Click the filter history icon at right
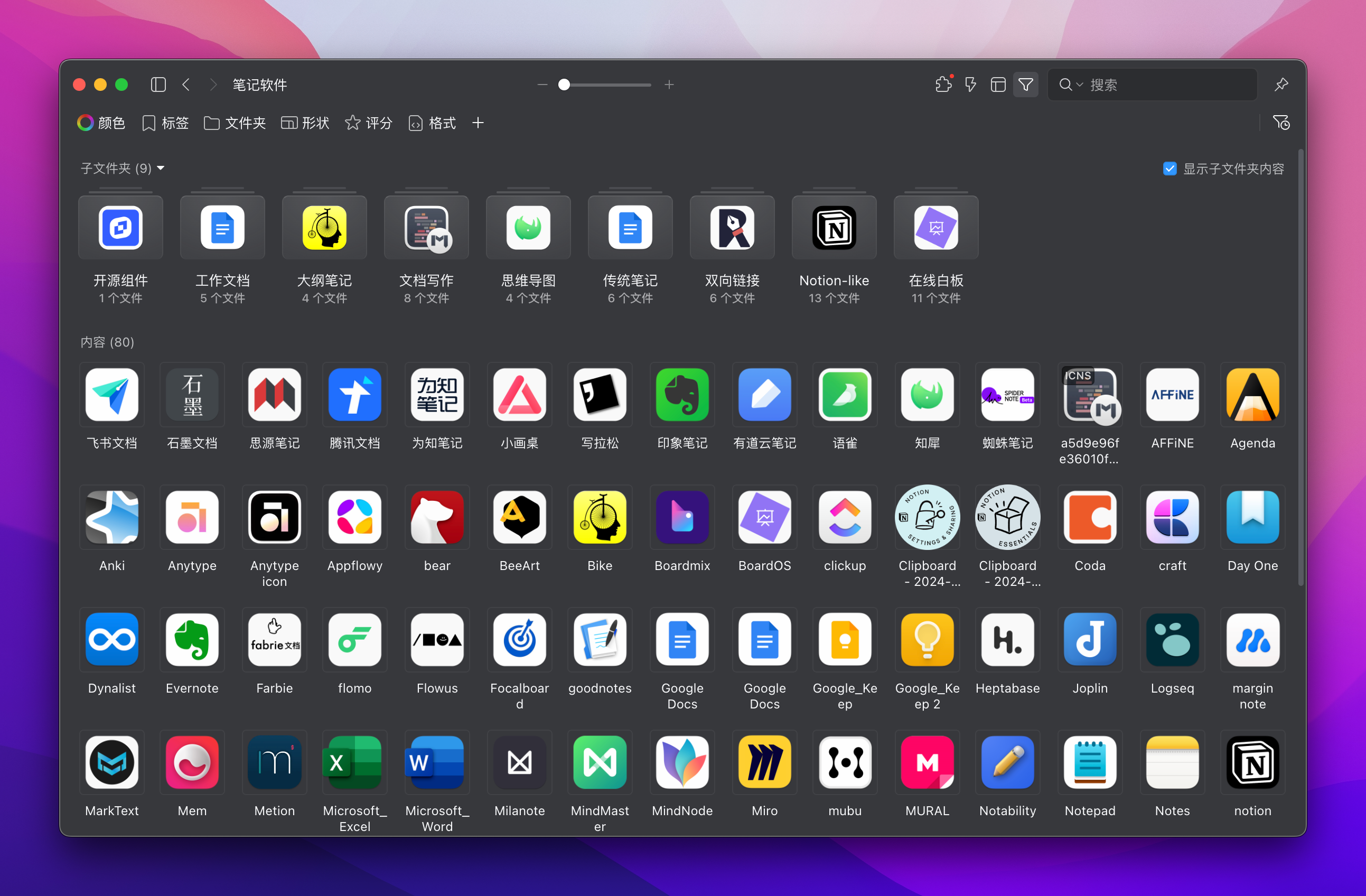Viewport: 1366px width, 896px height. tap(1280, 122)
